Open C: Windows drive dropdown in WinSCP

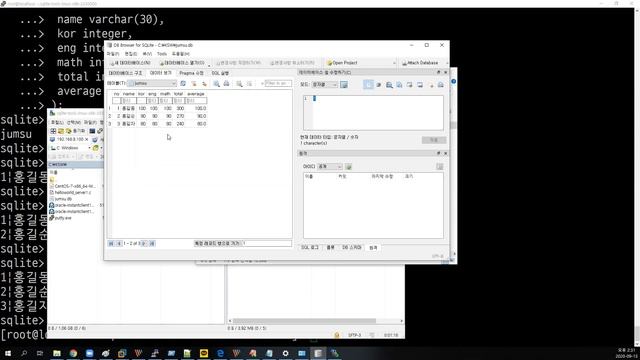70,148
